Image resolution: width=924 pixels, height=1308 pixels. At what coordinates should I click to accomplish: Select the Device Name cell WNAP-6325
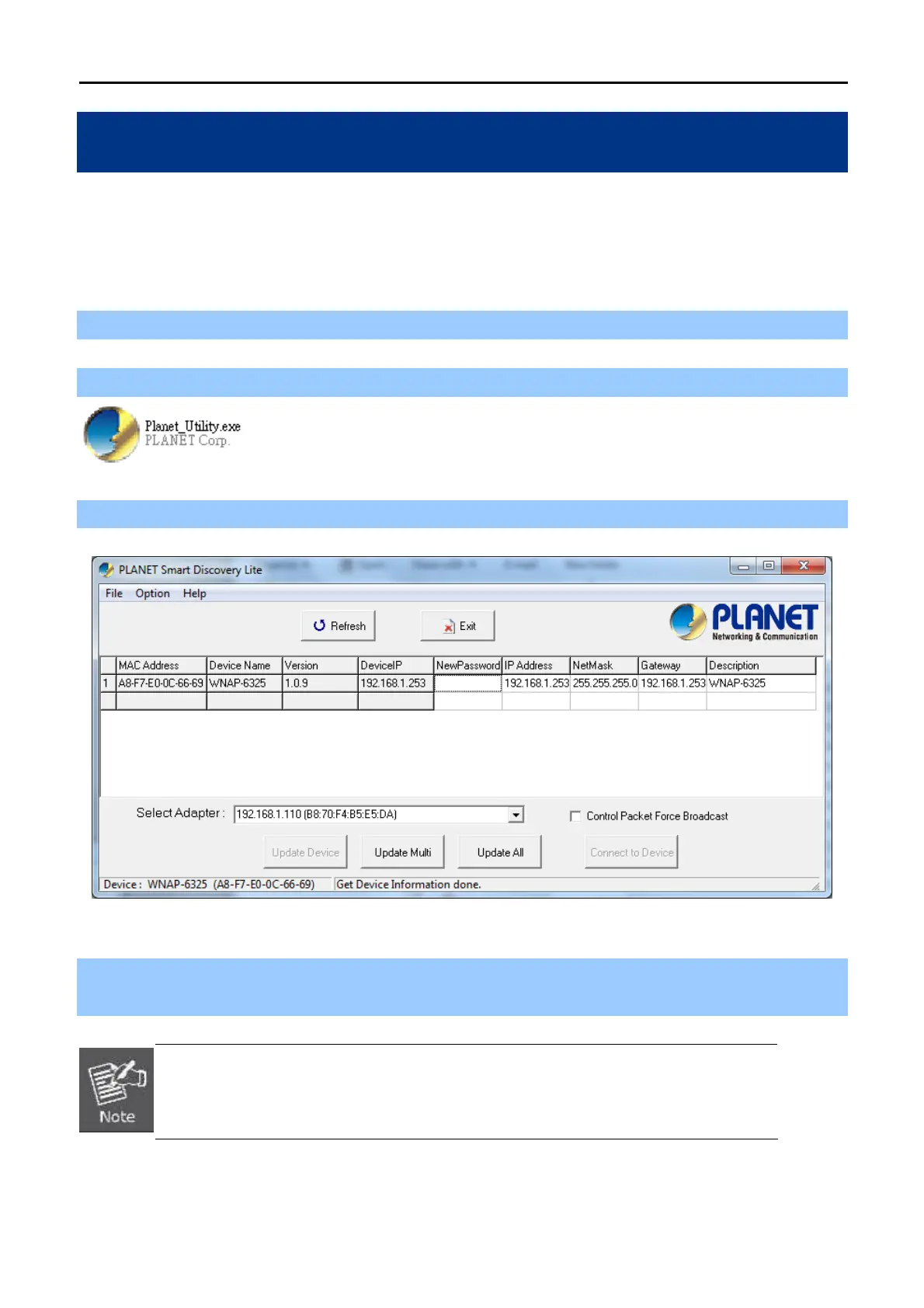click(244, 684)
